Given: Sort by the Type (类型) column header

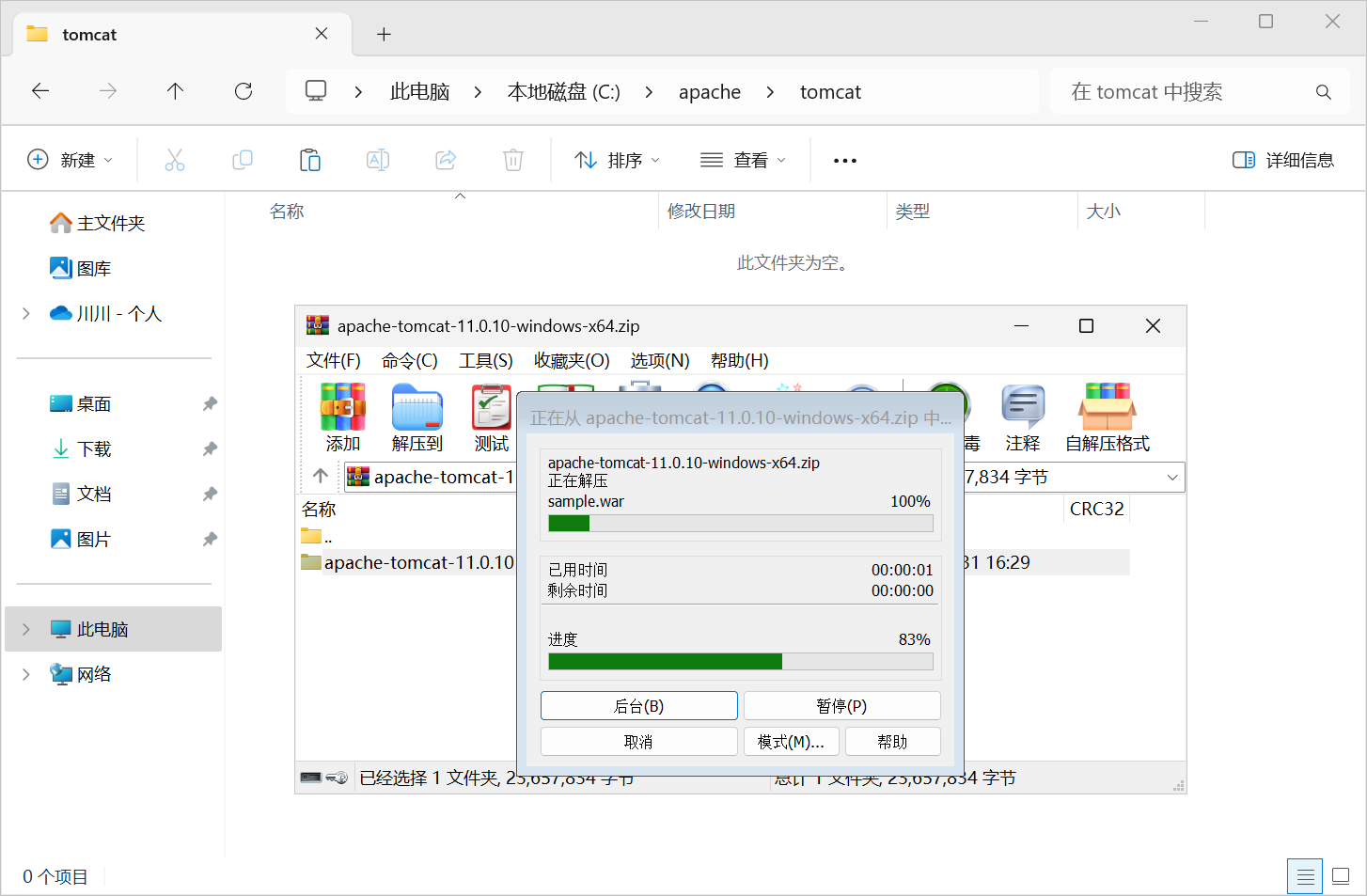Looking at the screenshot, I should [913, 212].
